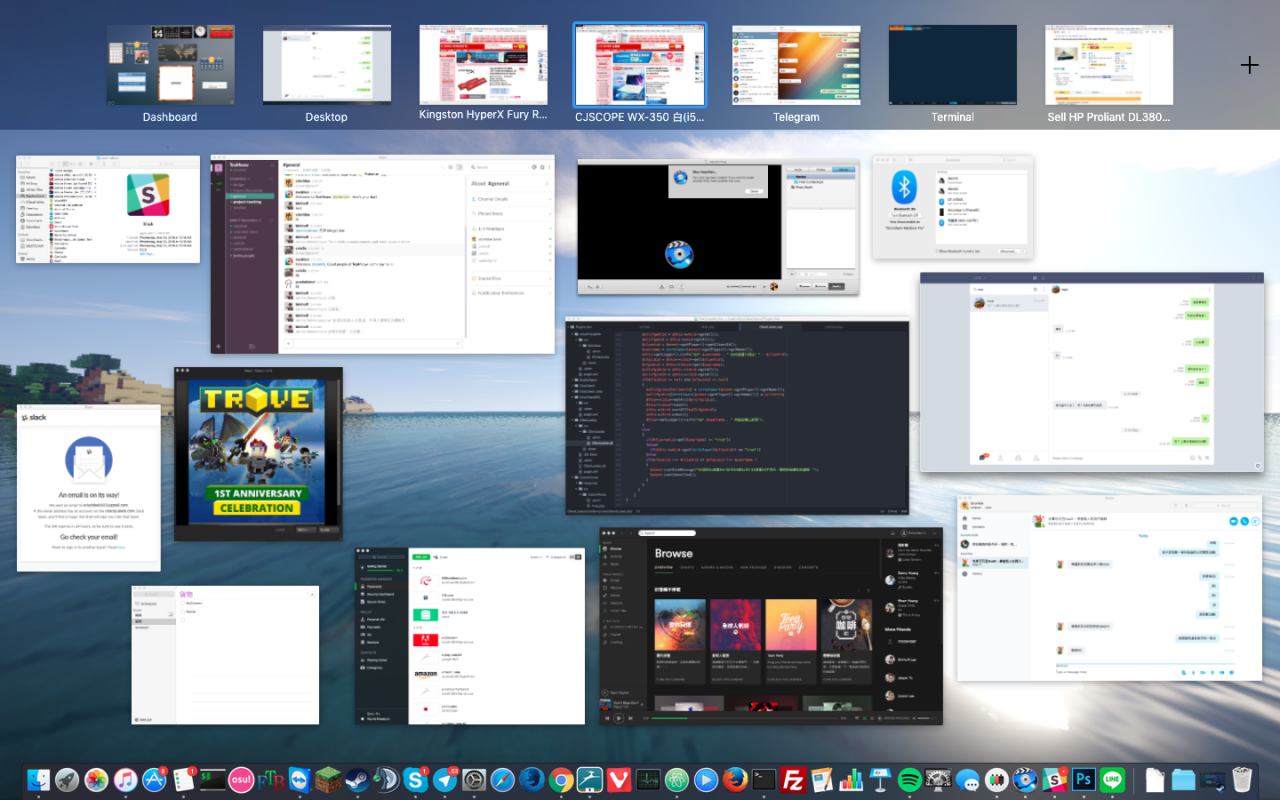Switch to the Terminal space

pyautogui.click(x=952, y=65)
